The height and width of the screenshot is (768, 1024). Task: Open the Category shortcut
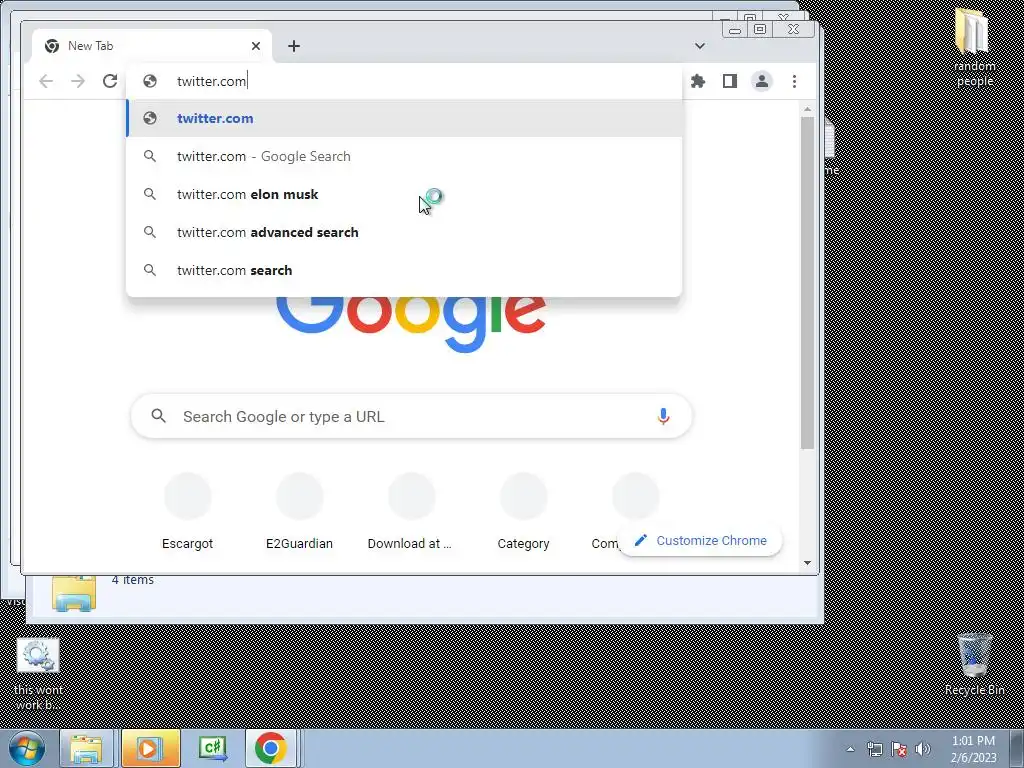point(523,513)
